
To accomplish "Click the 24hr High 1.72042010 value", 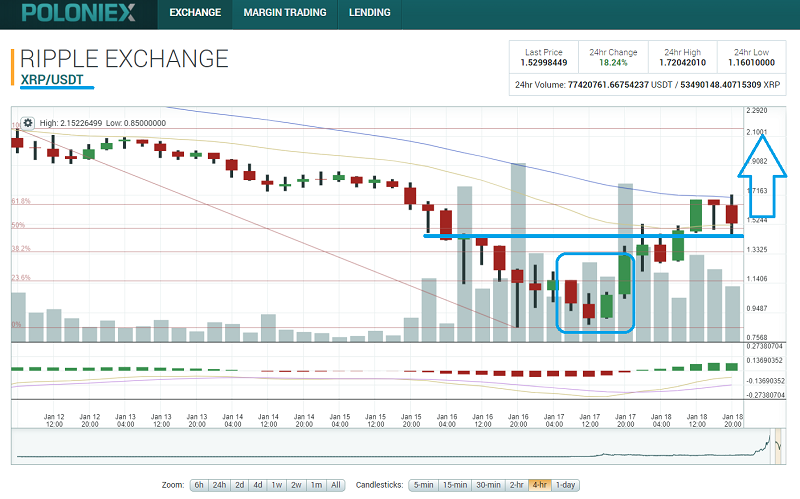I will [683, 62].
